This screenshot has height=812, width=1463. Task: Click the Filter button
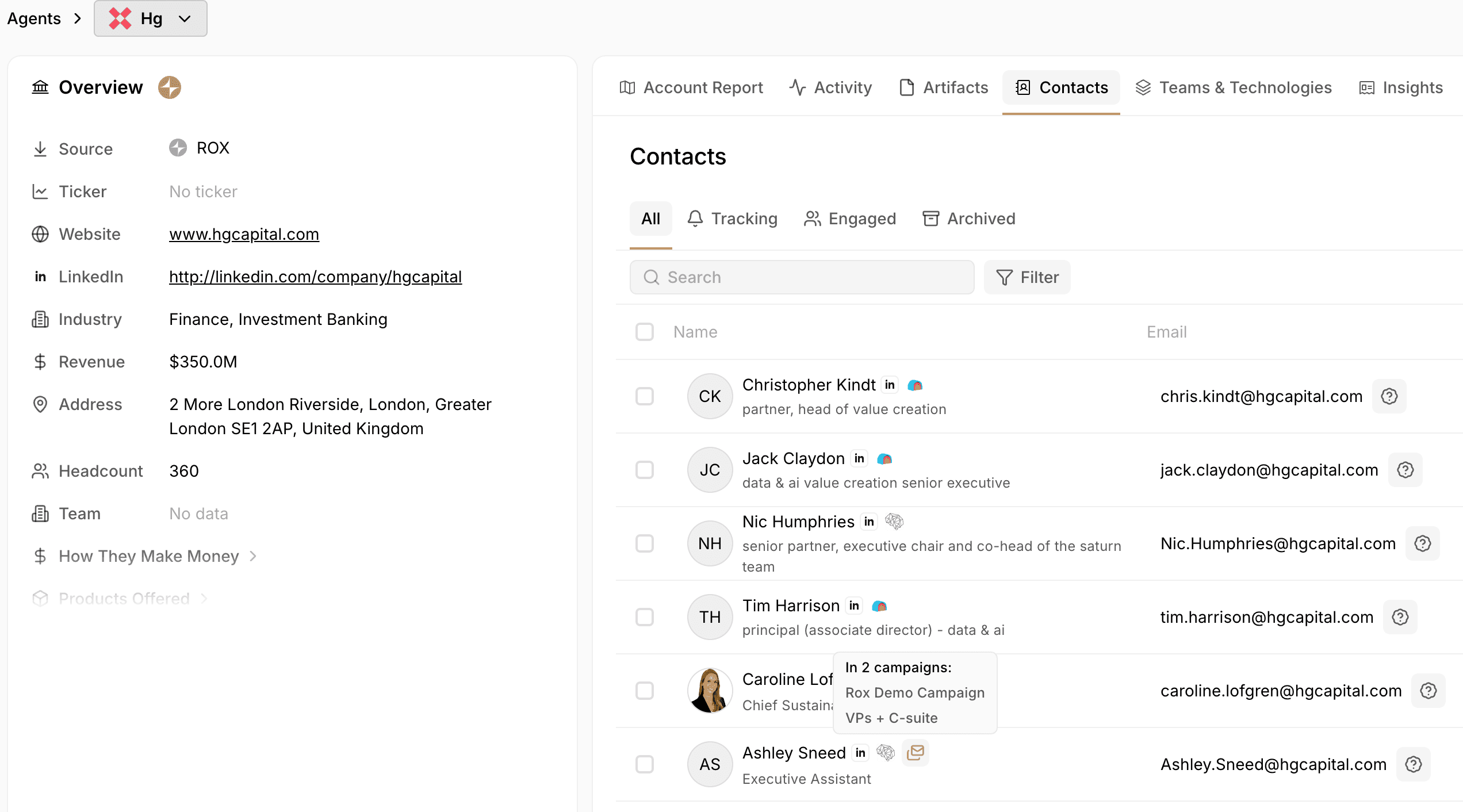[x=1027, y=277]
